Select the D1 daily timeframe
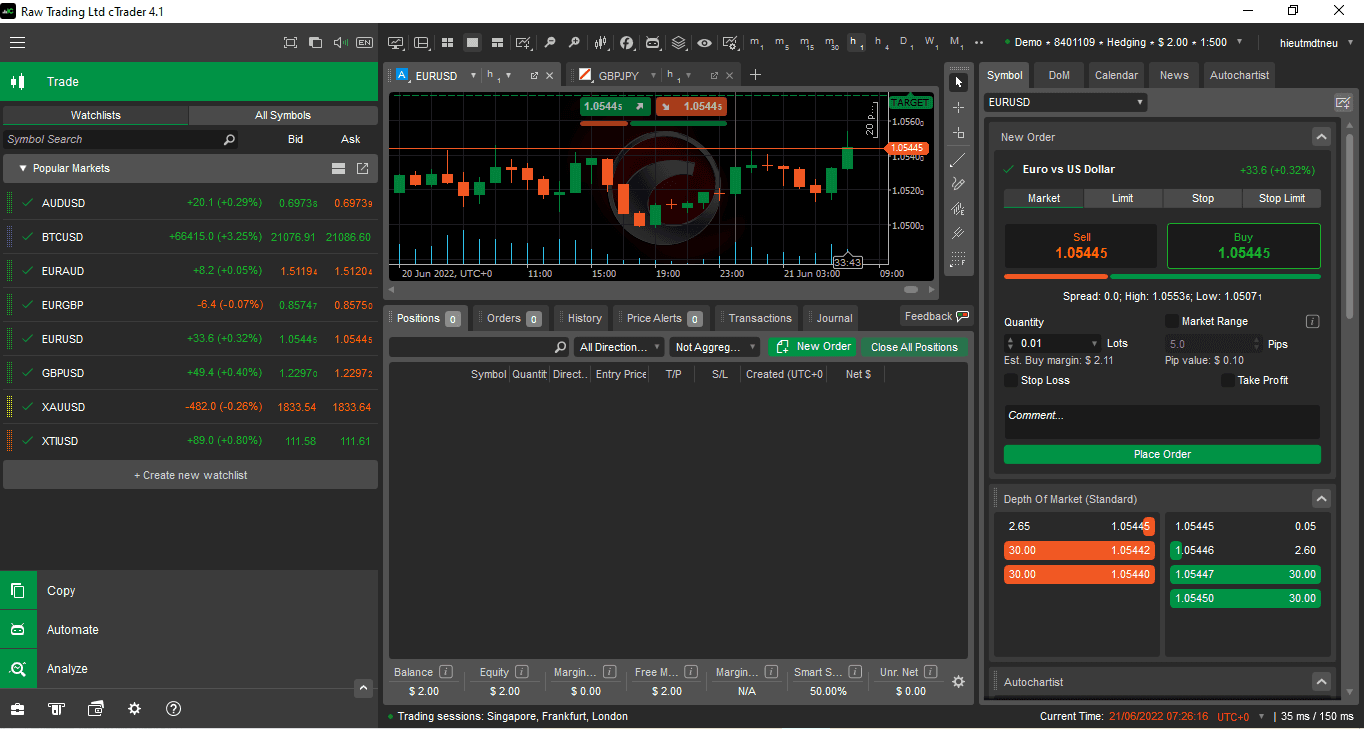The width and height of the screenshot is (1364, 729). point(906,42)
